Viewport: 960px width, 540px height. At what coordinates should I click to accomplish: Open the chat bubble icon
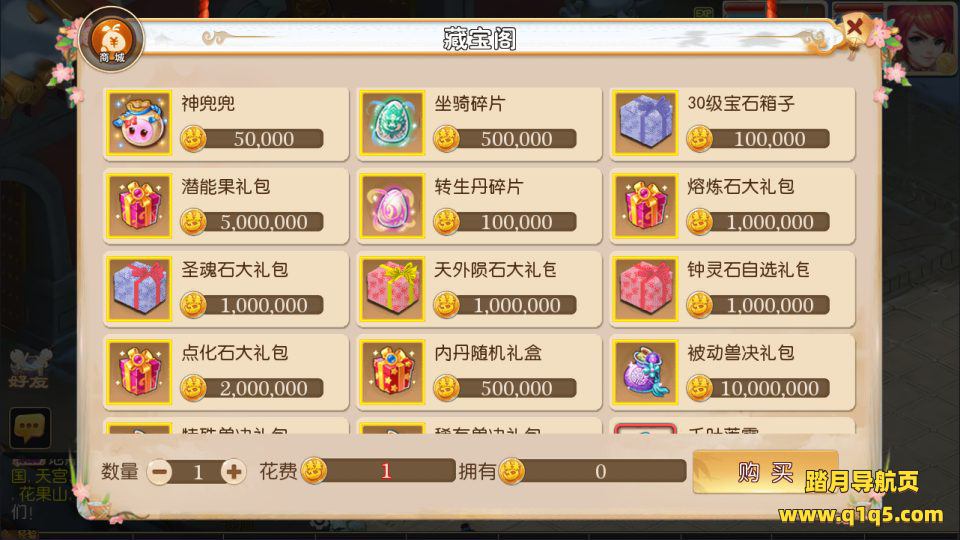coord(29,427)
